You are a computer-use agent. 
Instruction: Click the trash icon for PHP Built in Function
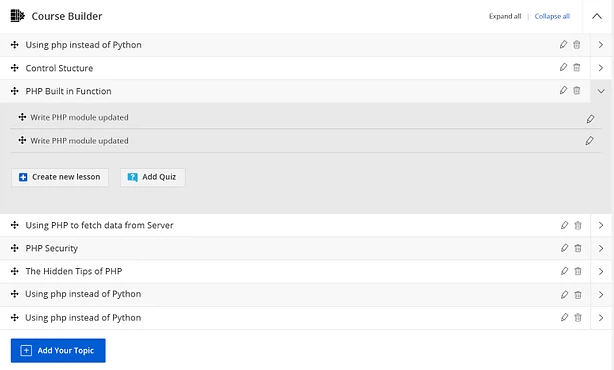click(576, 90)
